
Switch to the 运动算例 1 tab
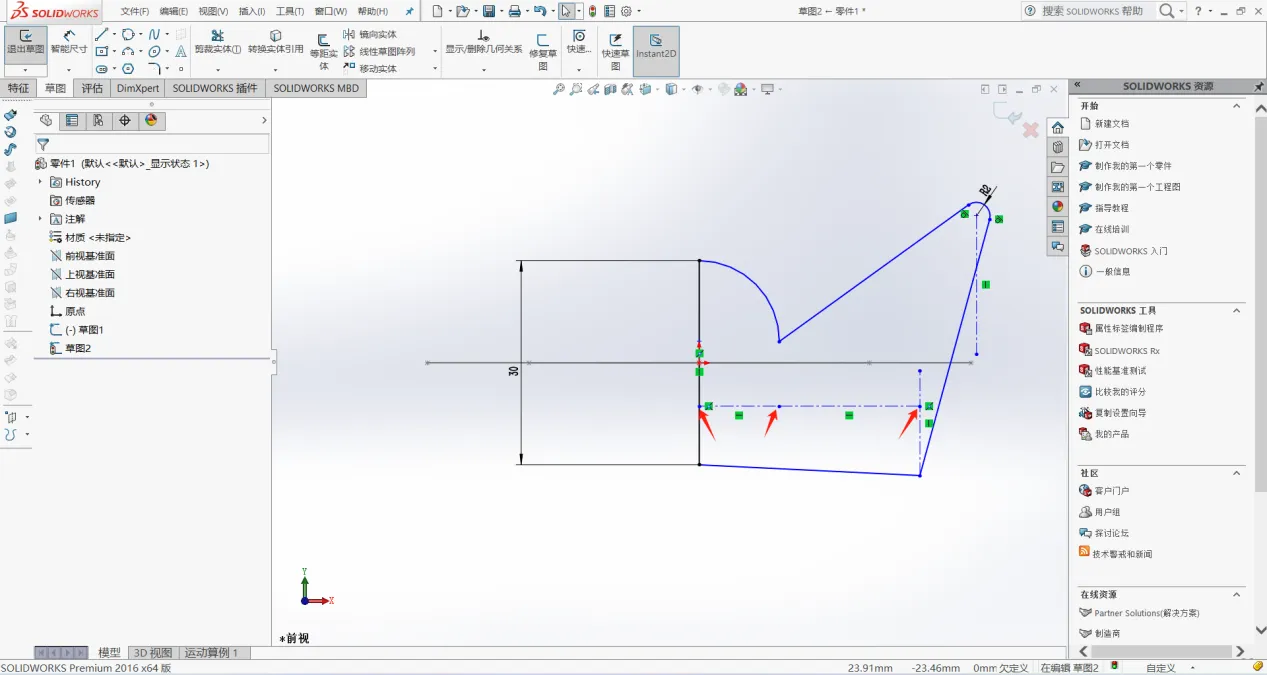pyautogui.click(x=212, y=652)
